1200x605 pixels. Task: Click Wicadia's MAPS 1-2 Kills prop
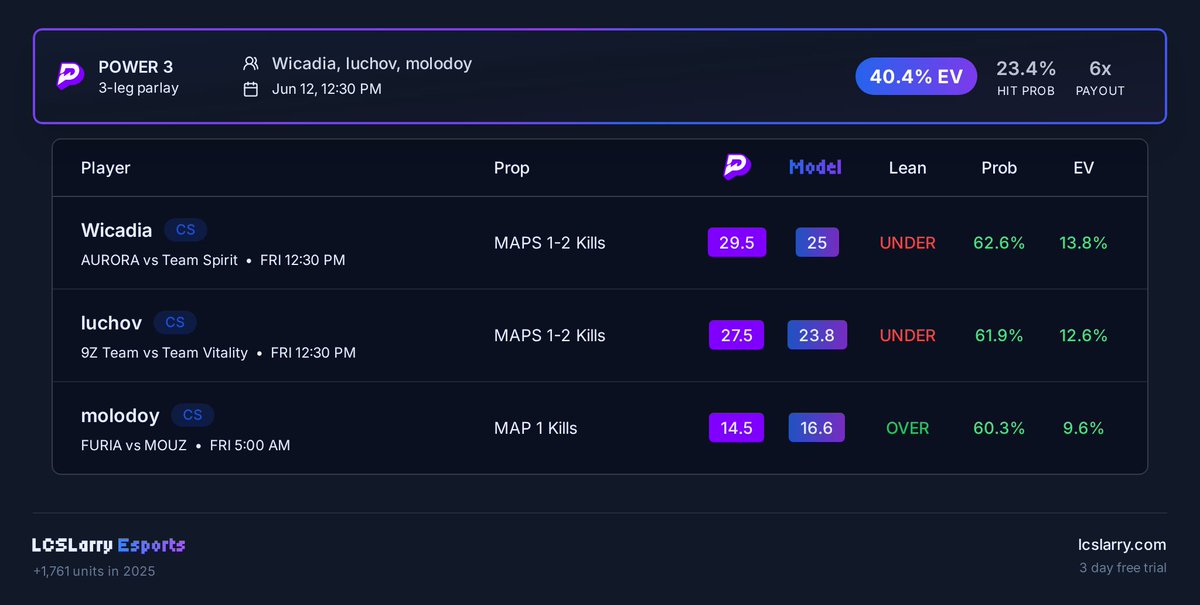(550, 243)
